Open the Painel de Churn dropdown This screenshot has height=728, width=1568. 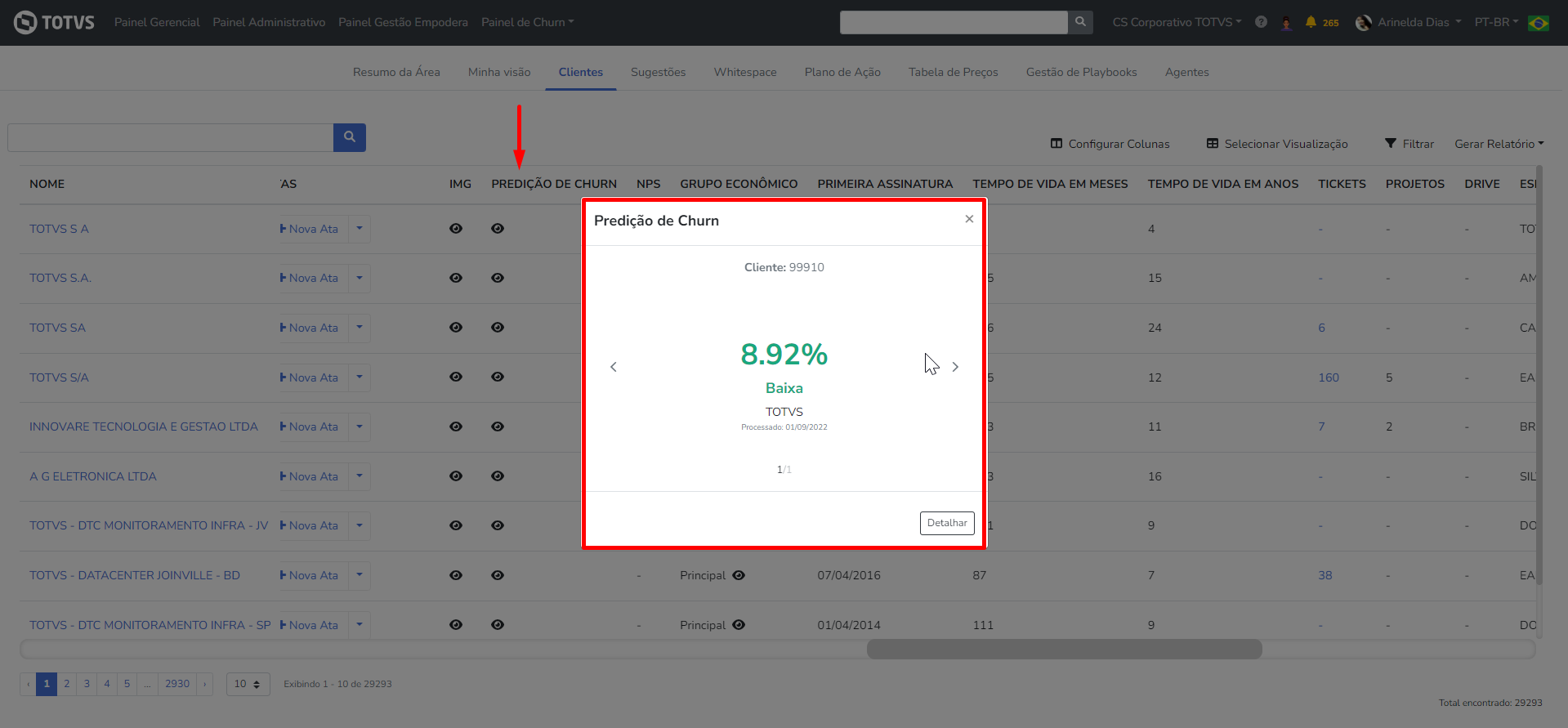(527, 22)
